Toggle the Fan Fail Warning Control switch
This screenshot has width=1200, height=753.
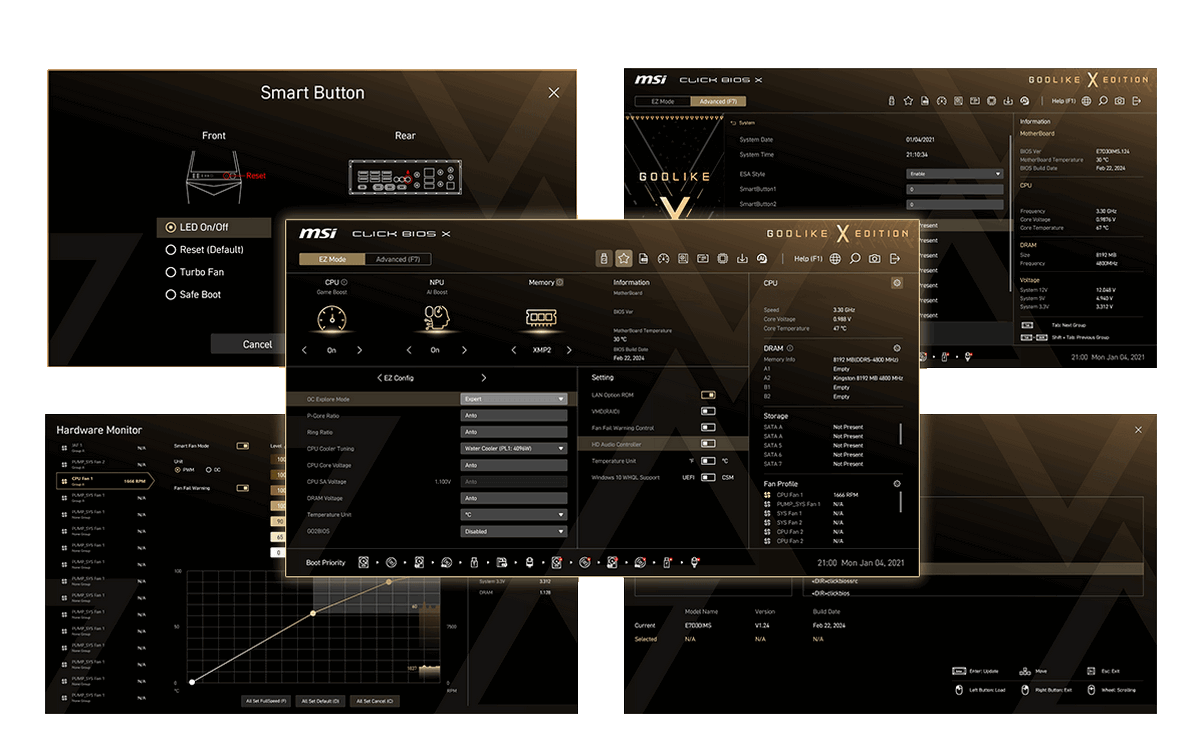708,428
